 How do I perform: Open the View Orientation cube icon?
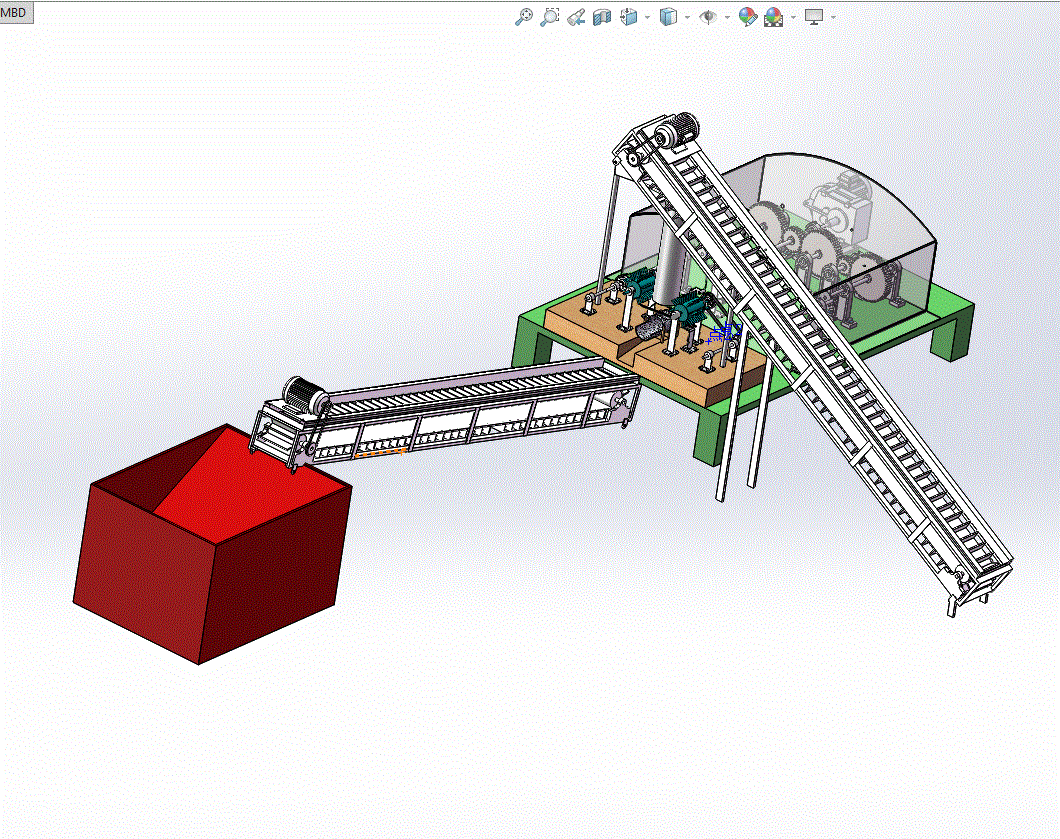coord(629,17)
